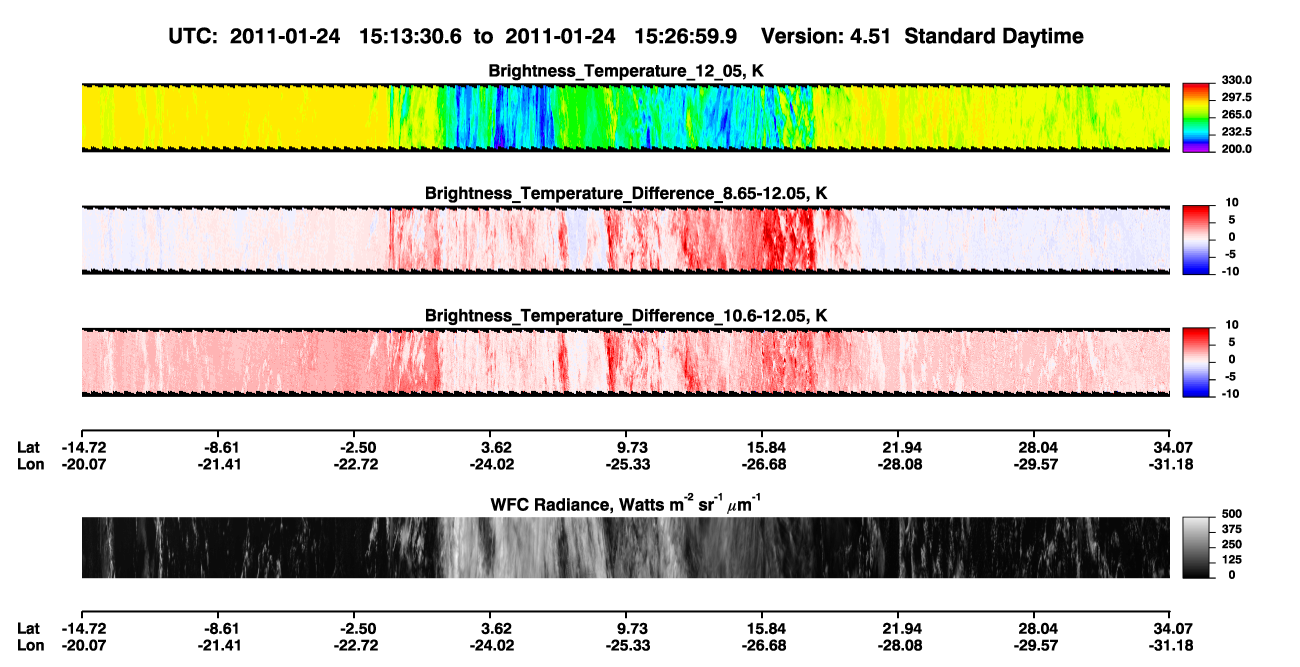
Task: Click the "125" label on the WFC colorbar
Action: click(1232, 560)
